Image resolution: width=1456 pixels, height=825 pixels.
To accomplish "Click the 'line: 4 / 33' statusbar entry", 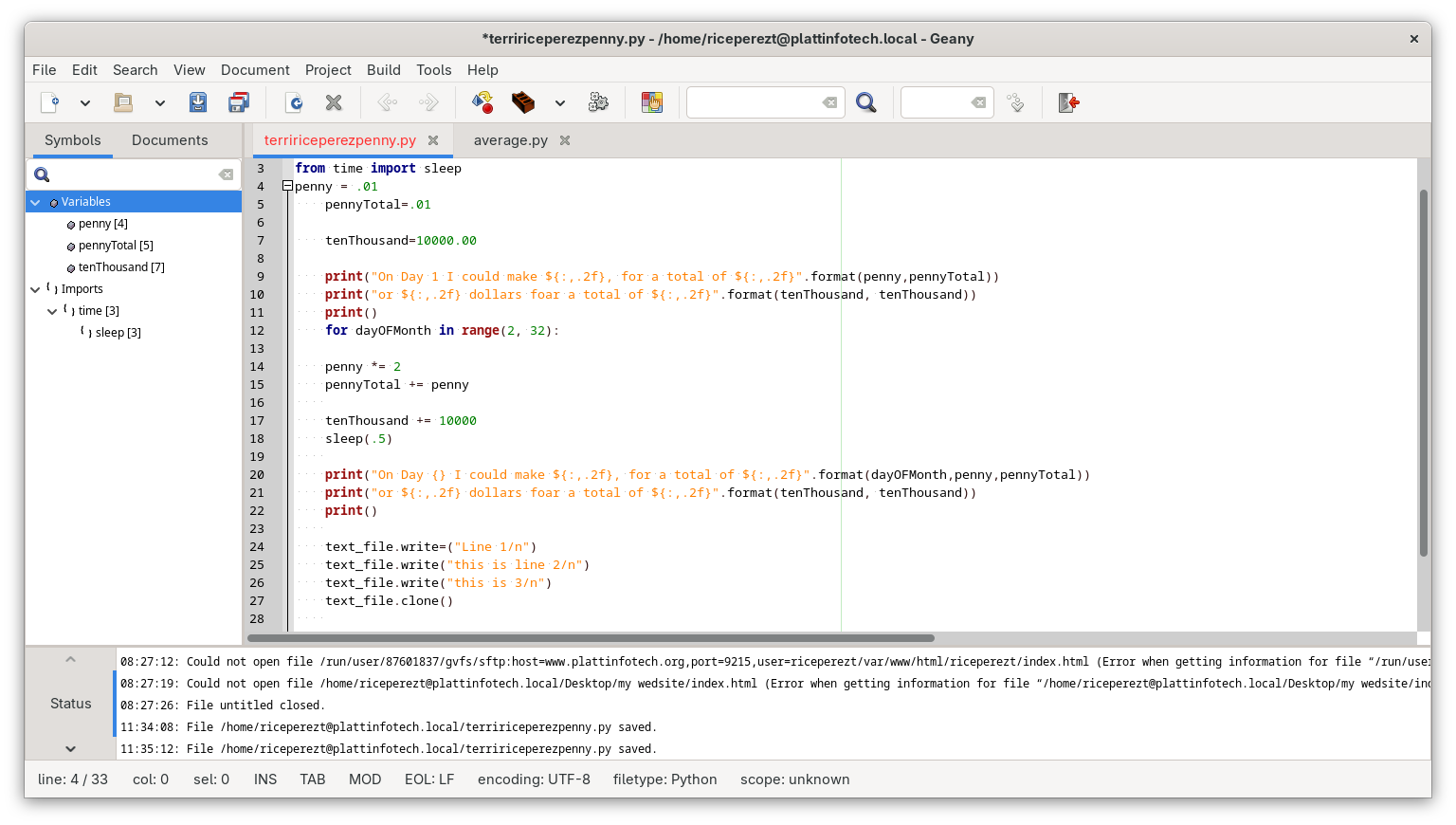I will pyautogui.click(x=73, y=779).
